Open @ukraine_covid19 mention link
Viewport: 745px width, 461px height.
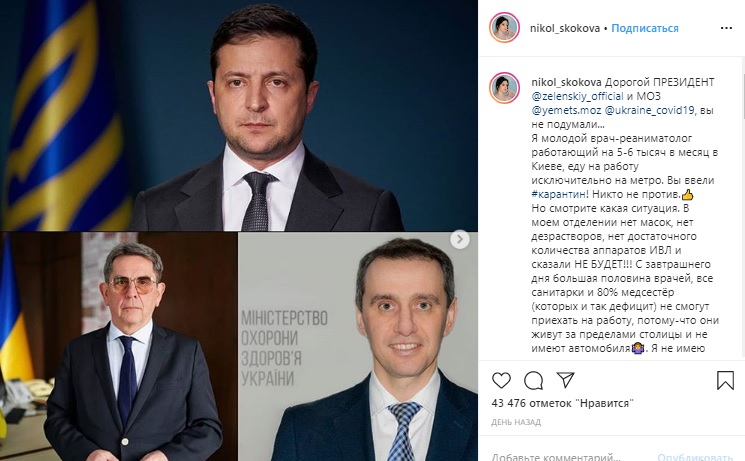[x=649, y=110]
